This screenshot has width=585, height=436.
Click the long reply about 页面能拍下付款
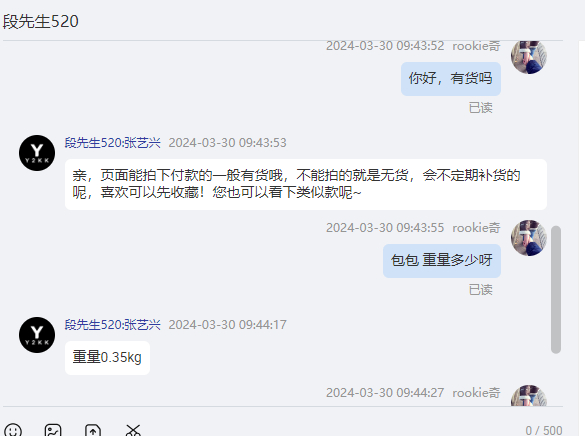tap(306, 184)
